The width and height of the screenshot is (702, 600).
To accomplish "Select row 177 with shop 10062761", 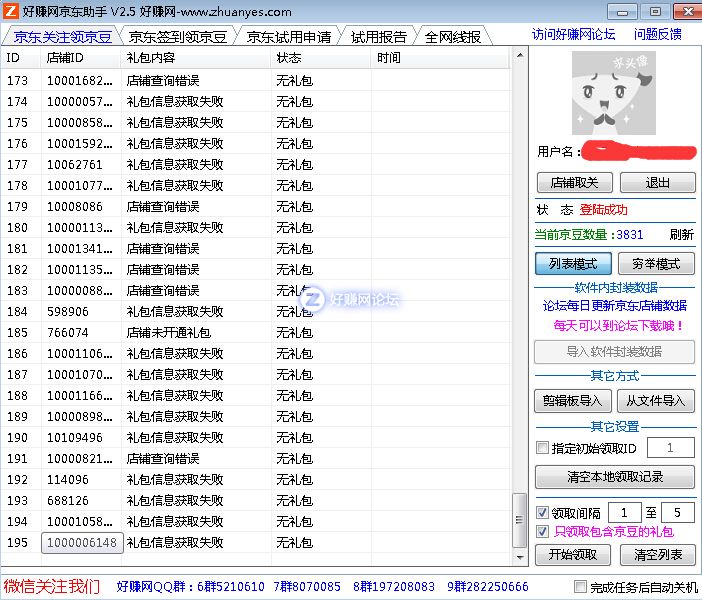I will (x=255, y=164).
